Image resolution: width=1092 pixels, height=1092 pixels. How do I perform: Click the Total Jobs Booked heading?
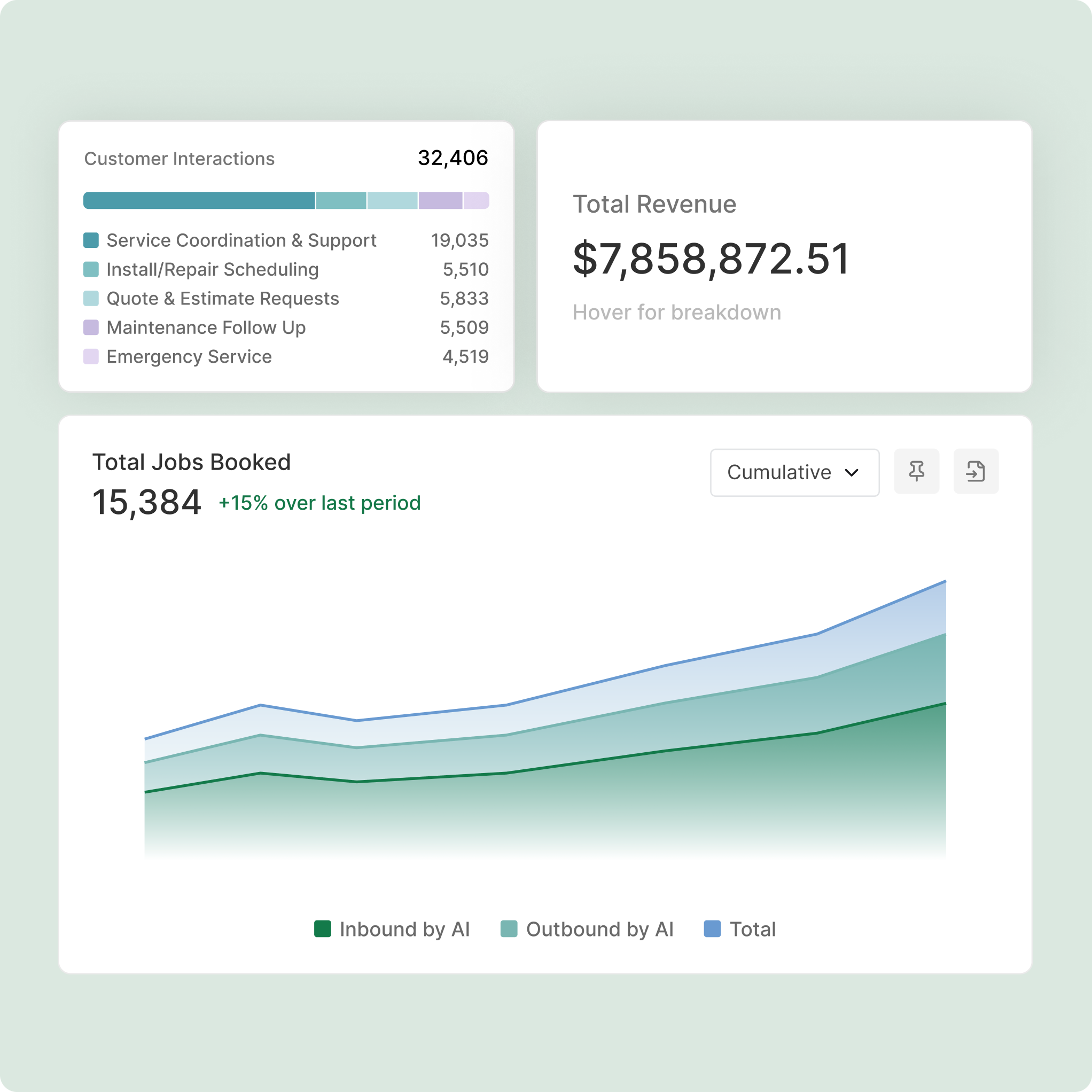coord(192,462)
